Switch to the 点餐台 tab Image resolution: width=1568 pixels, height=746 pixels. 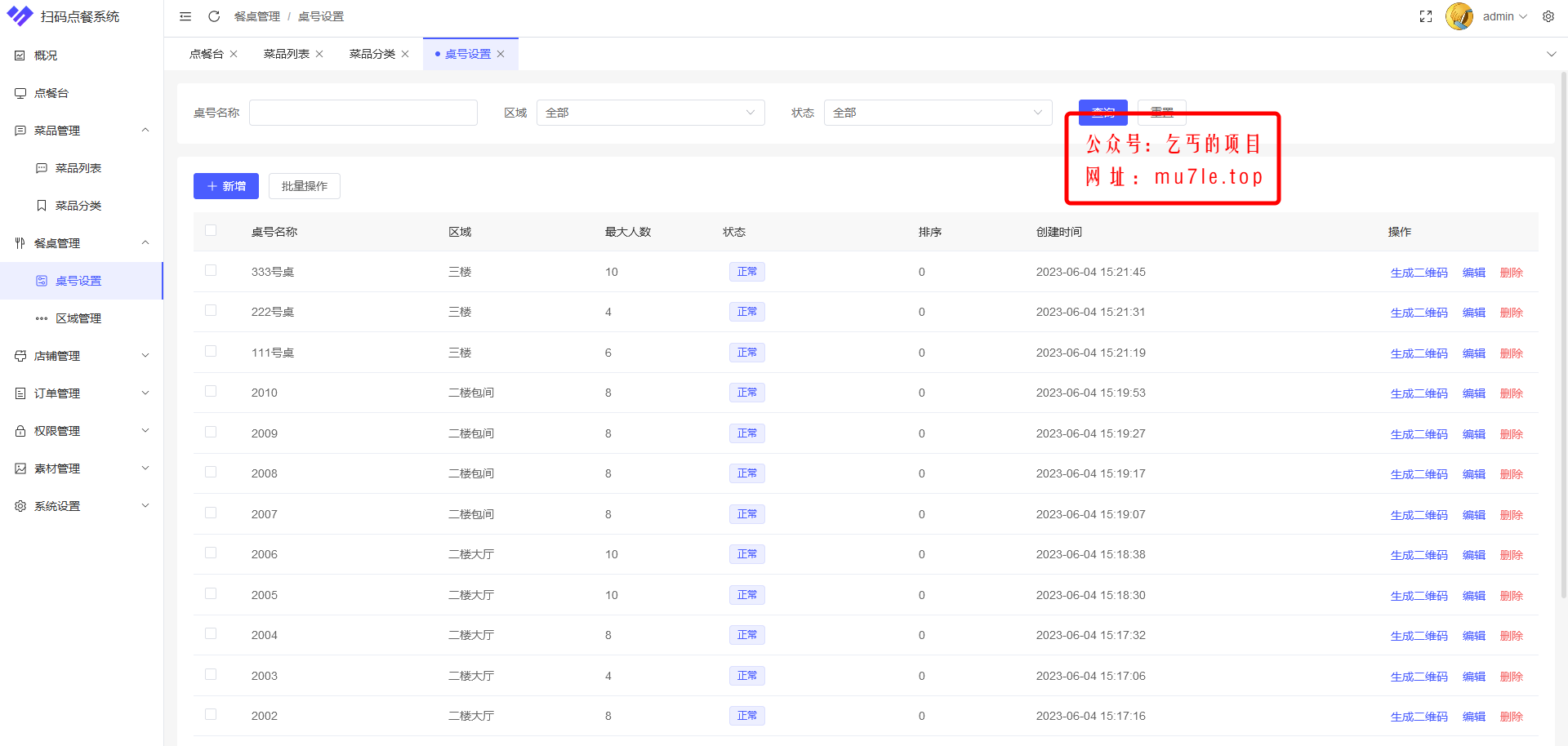tap(207, 54)
